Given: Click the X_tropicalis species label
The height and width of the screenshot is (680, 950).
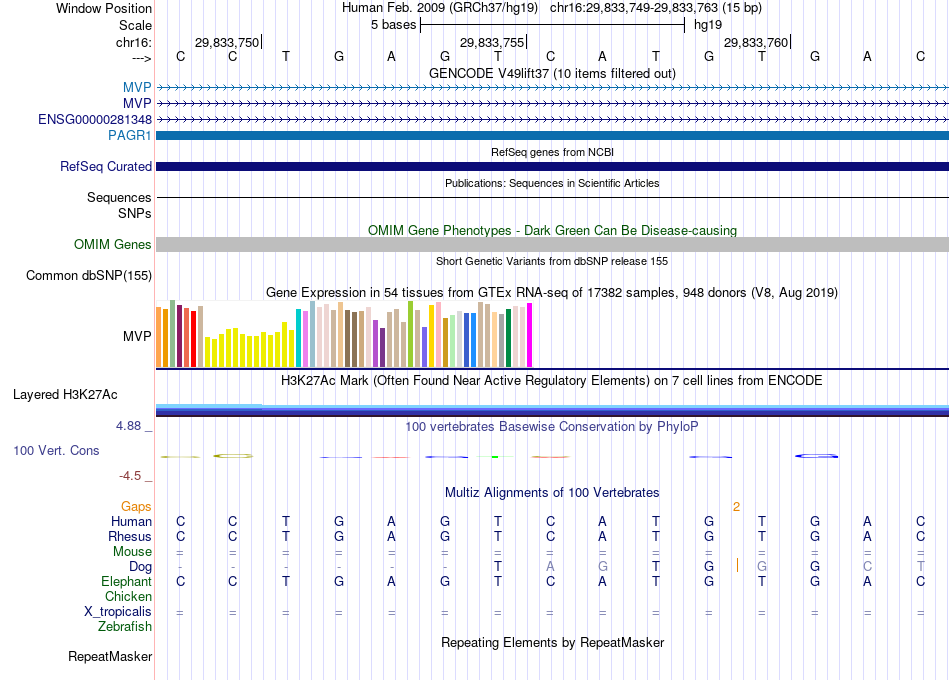Looking at the screenshot, I should 118,612.
